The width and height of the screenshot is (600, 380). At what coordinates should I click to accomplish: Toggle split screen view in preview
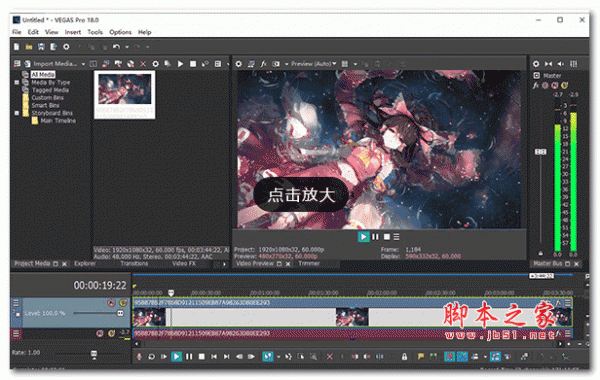click(x=276, y=64)
